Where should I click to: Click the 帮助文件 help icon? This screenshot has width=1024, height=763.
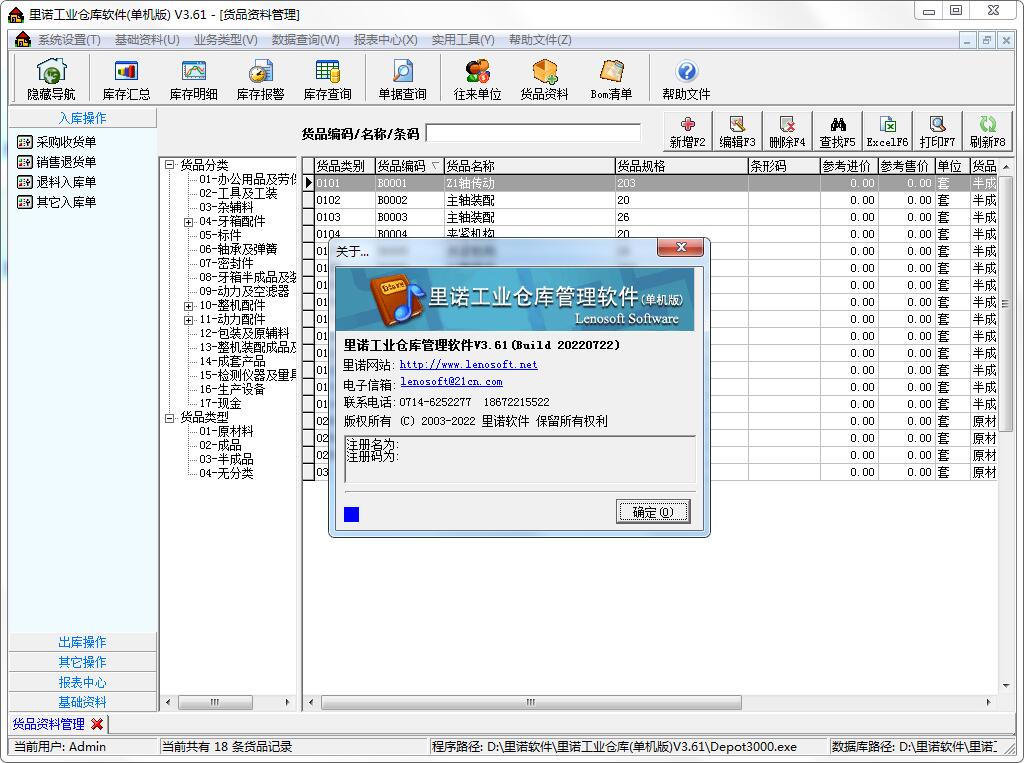click(686, 80)
